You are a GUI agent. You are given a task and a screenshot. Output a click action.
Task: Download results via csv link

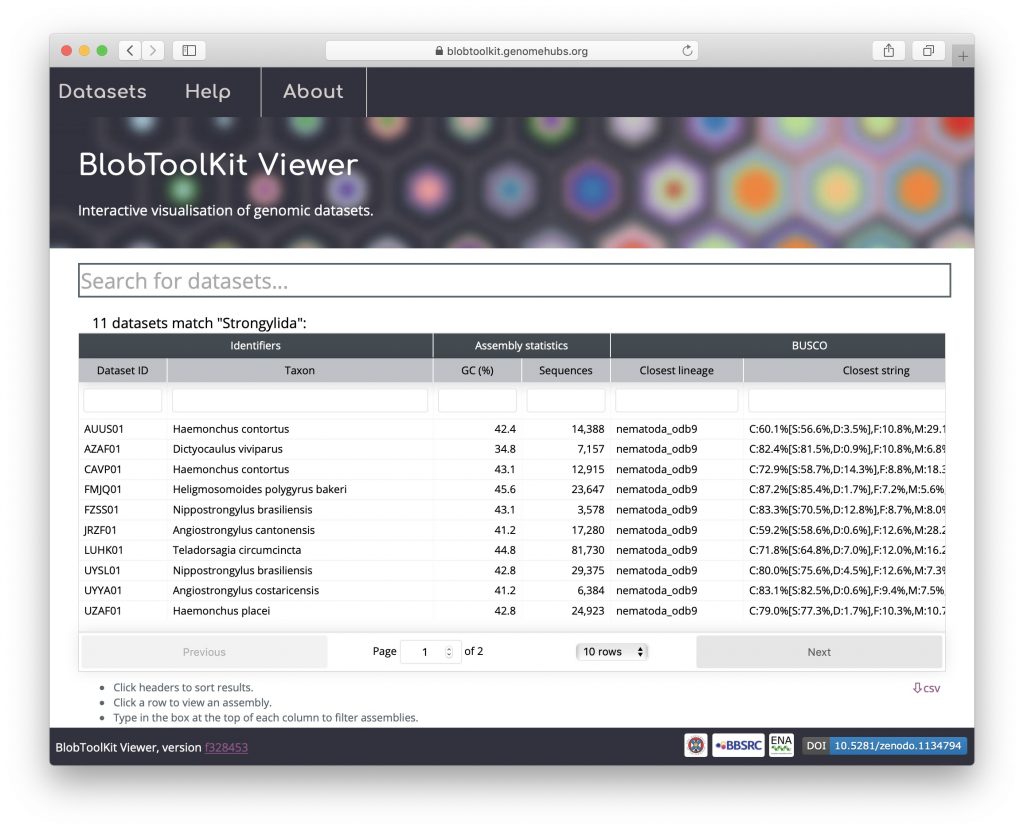click(x=926, y=688)
